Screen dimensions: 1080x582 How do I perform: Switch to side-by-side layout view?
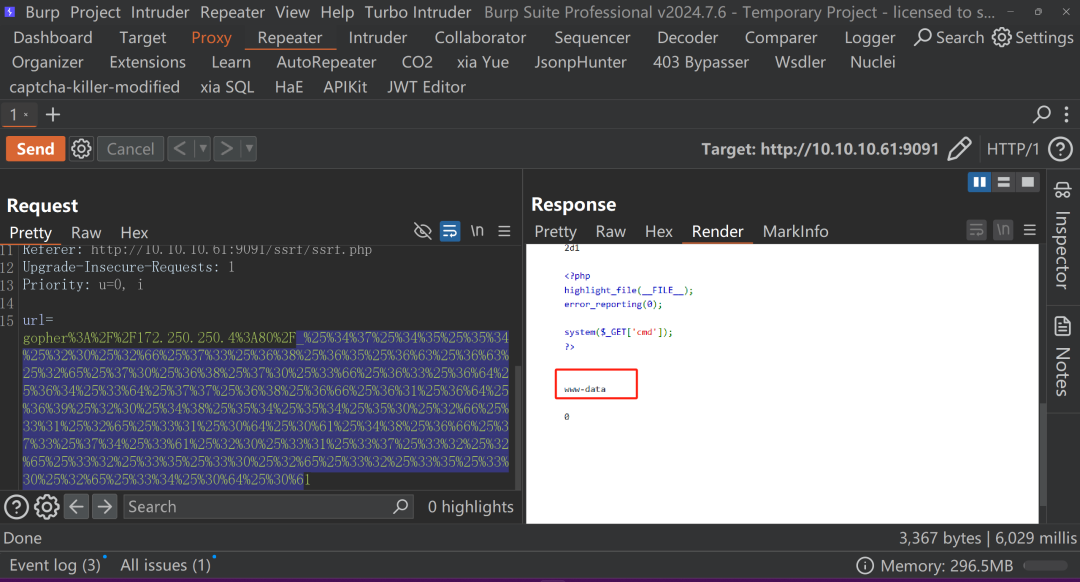pyautogui.click(x=979, y=182)
